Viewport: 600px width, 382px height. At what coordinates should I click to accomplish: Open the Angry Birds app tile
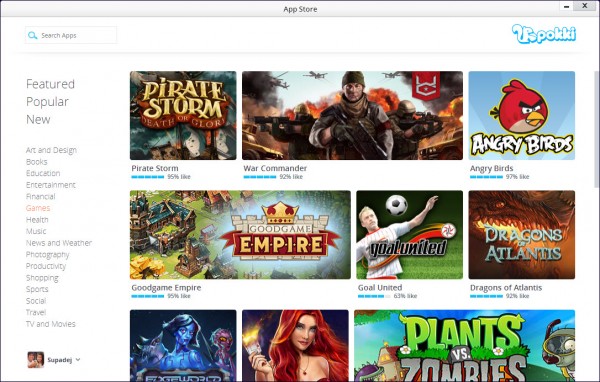(x=522, y=115)
